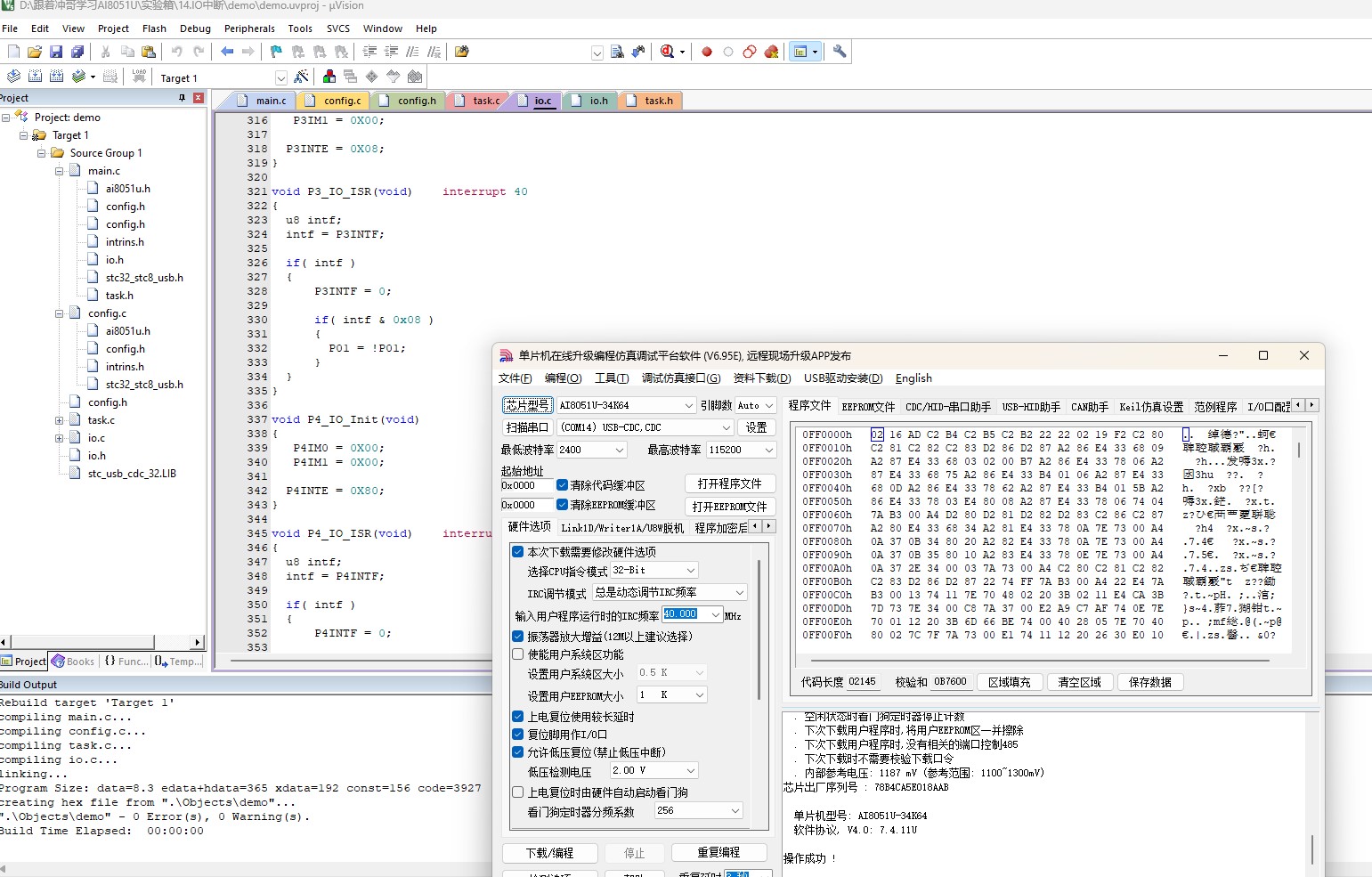Open the EEPROM文件 tab
1372x877 pixels.
coord(868,407)
